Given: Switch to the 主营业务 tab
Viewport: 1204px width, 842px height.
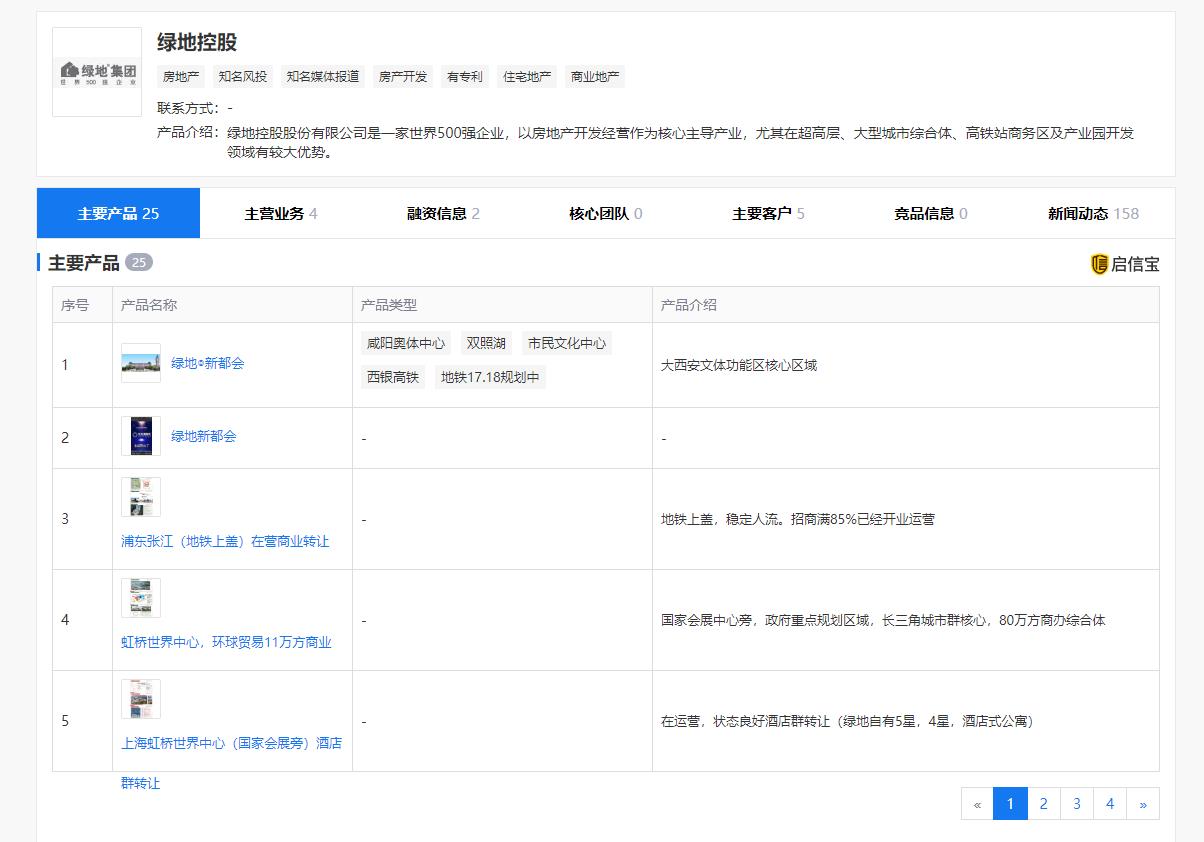Looking at the screenshot, I should click(281, 213).
